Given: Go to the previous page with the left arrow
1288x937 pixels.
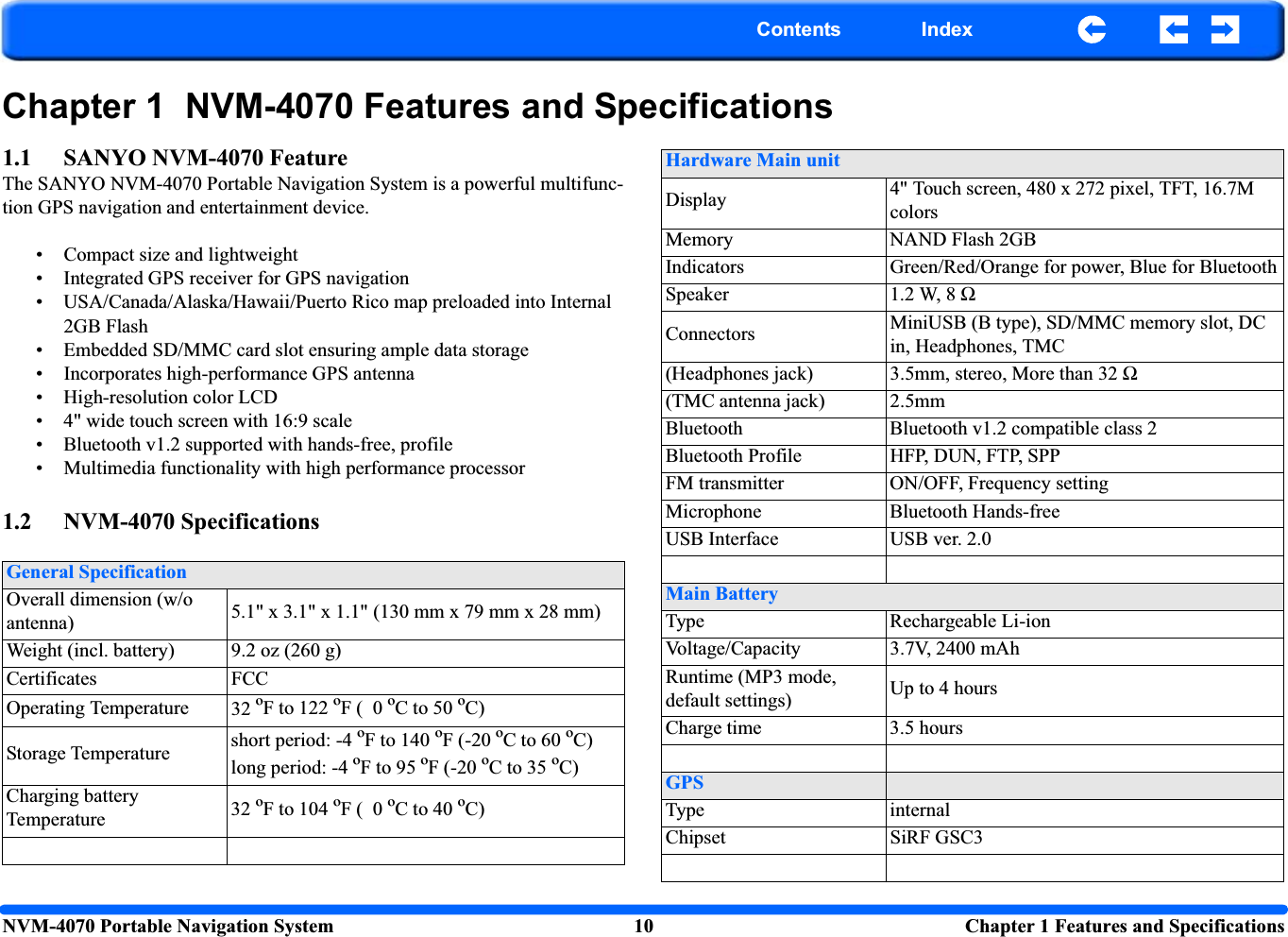Looking at the screenshot, I should (x=1174, y=30).
